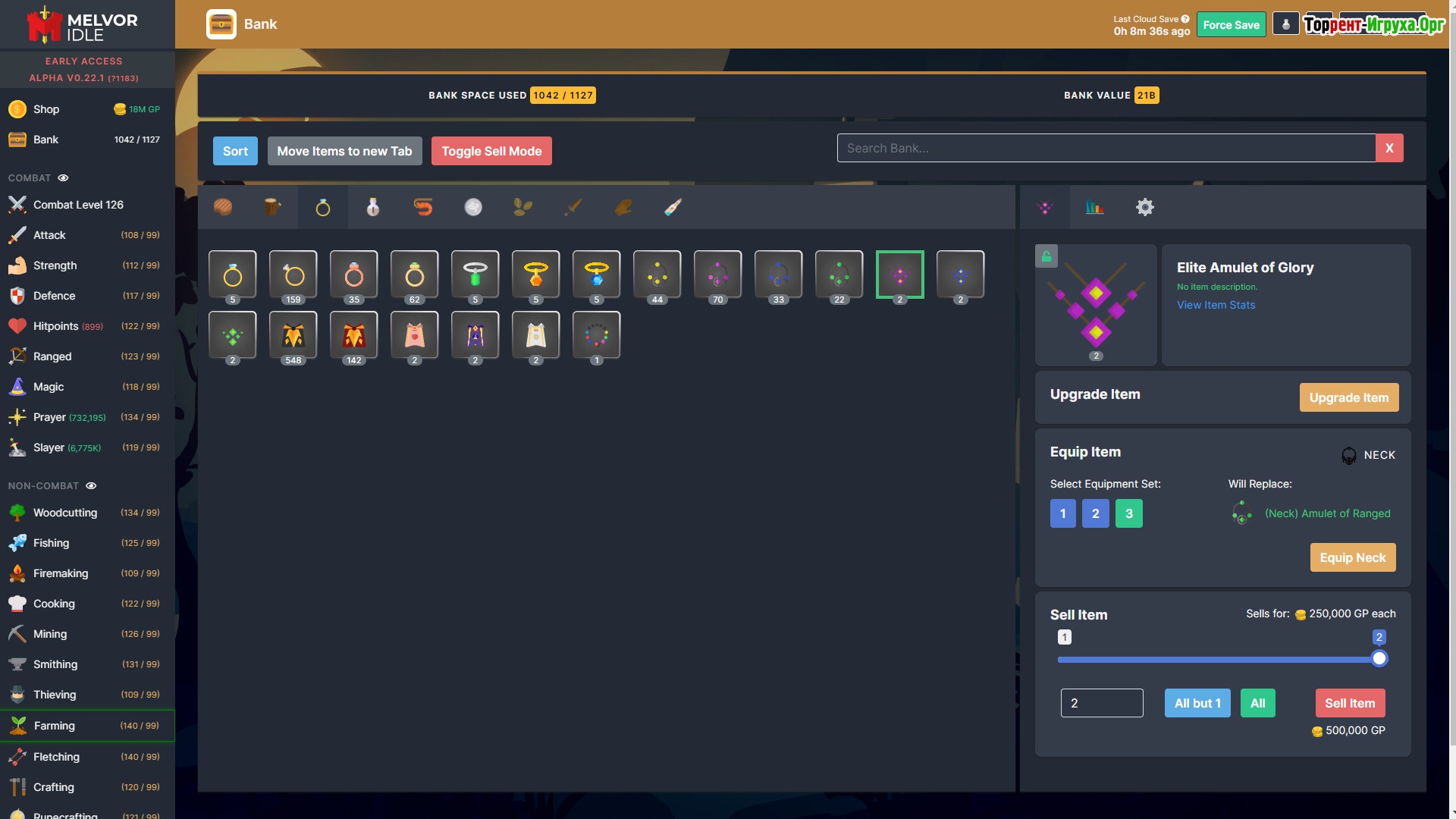Select the multicolored bead necklace with 1 count
Viewport: 1456px width, 819px height.
(597, 335)
